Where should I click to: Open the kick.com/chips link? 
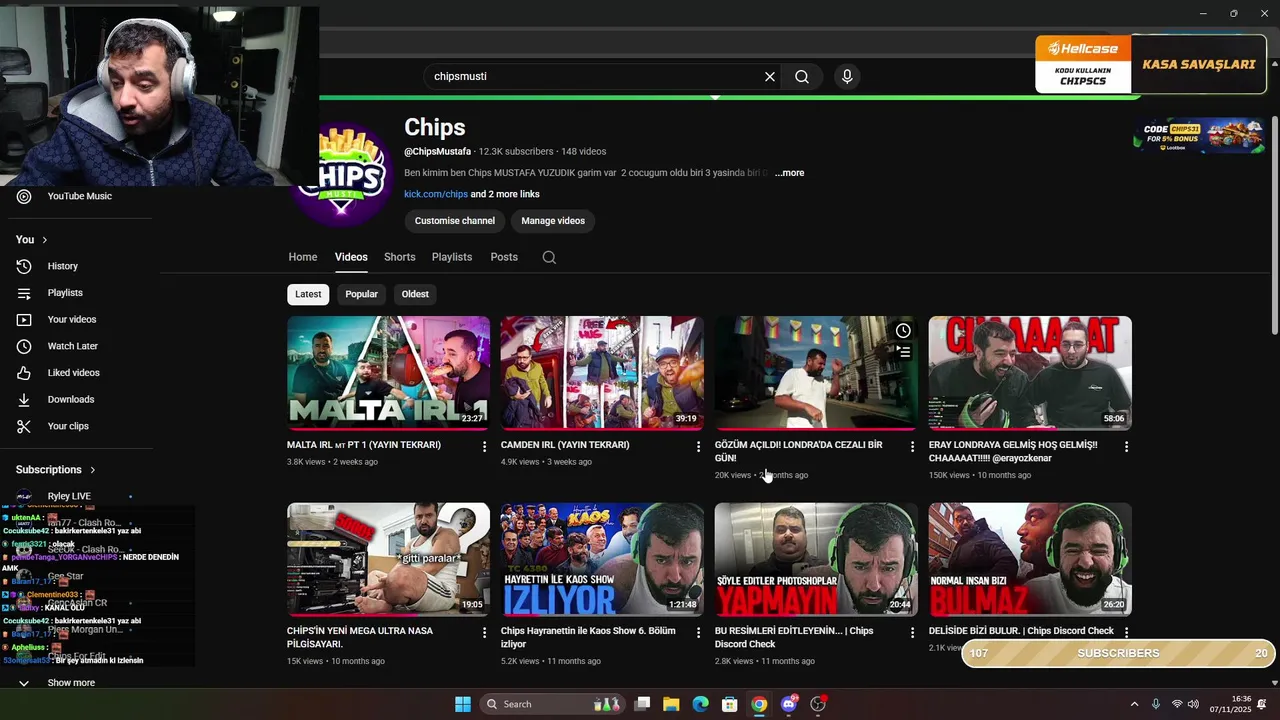click(436, 194)
